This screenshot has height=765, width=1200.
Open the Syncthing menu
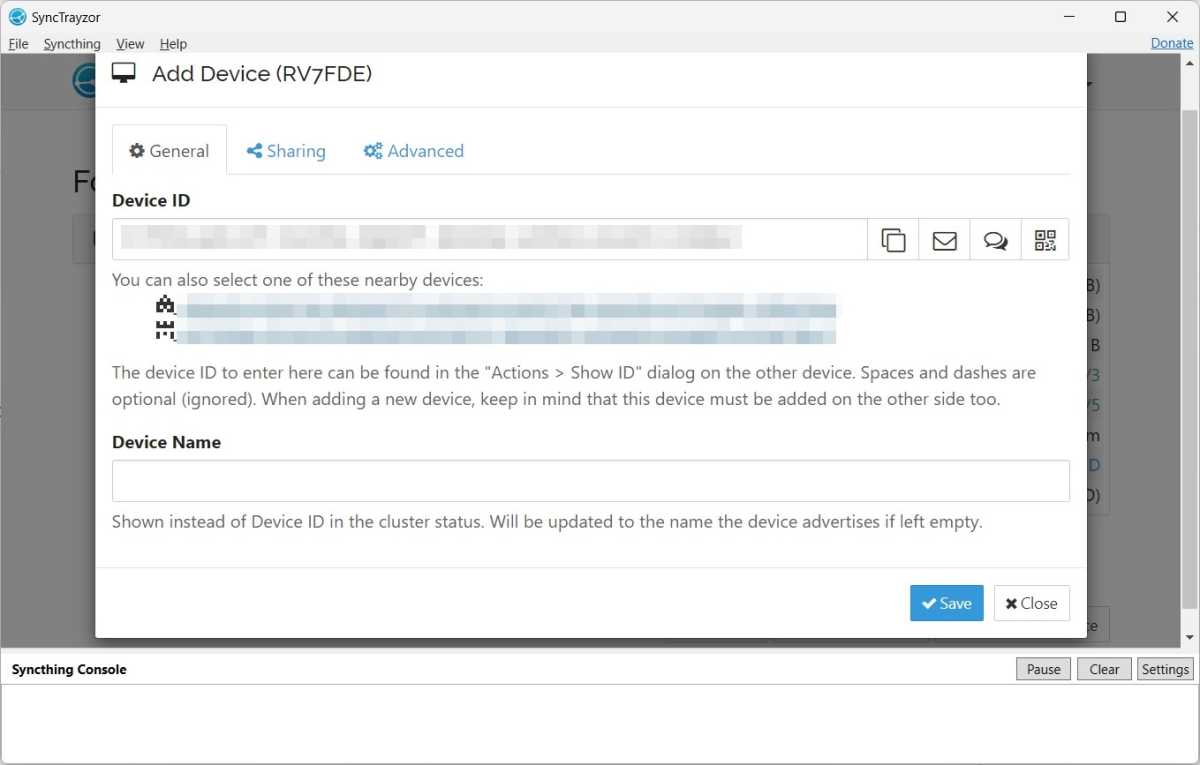click(x=72, y=44)
